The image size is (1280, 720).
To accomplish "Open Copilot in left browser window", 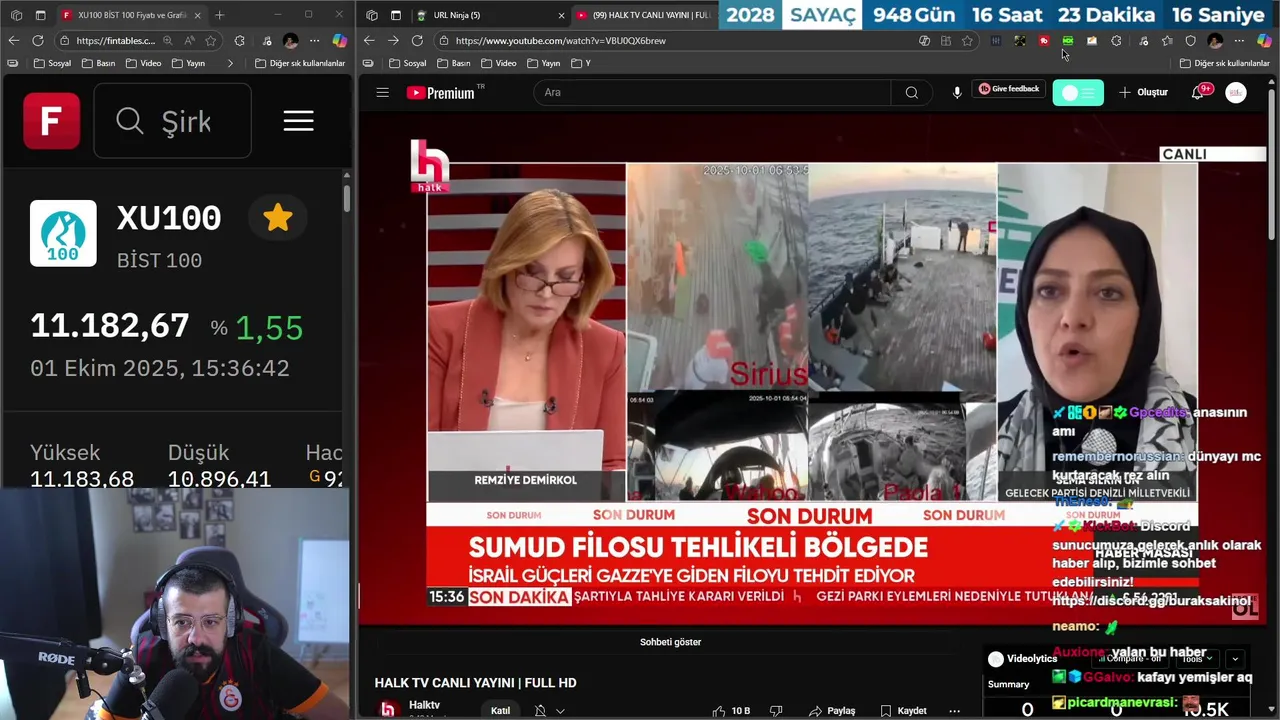I will pyautogui.click(x=339, y=41).
